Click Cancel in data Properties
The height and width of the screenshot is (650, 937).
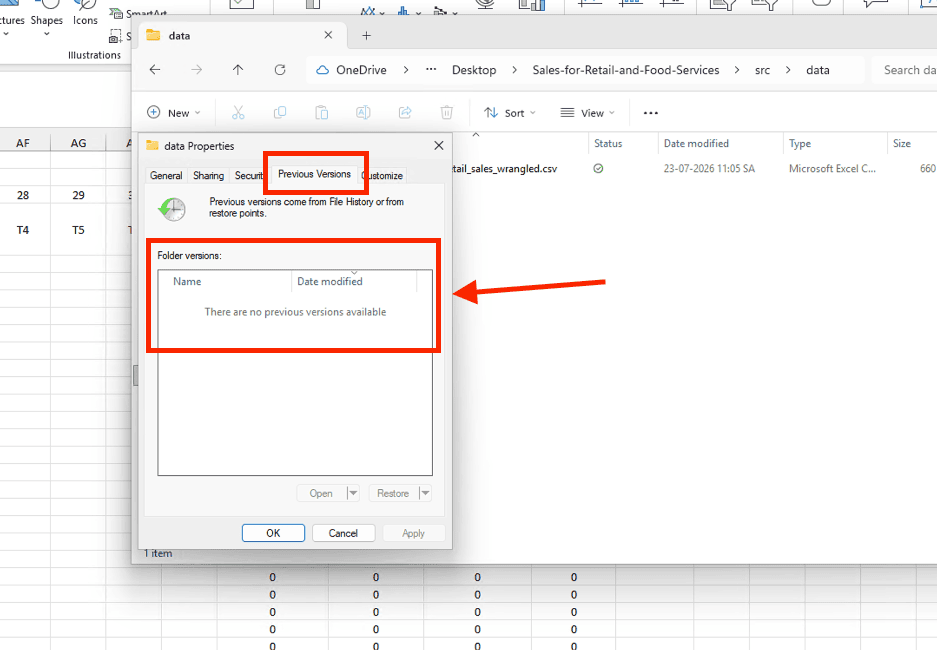(x=343, y=533)
